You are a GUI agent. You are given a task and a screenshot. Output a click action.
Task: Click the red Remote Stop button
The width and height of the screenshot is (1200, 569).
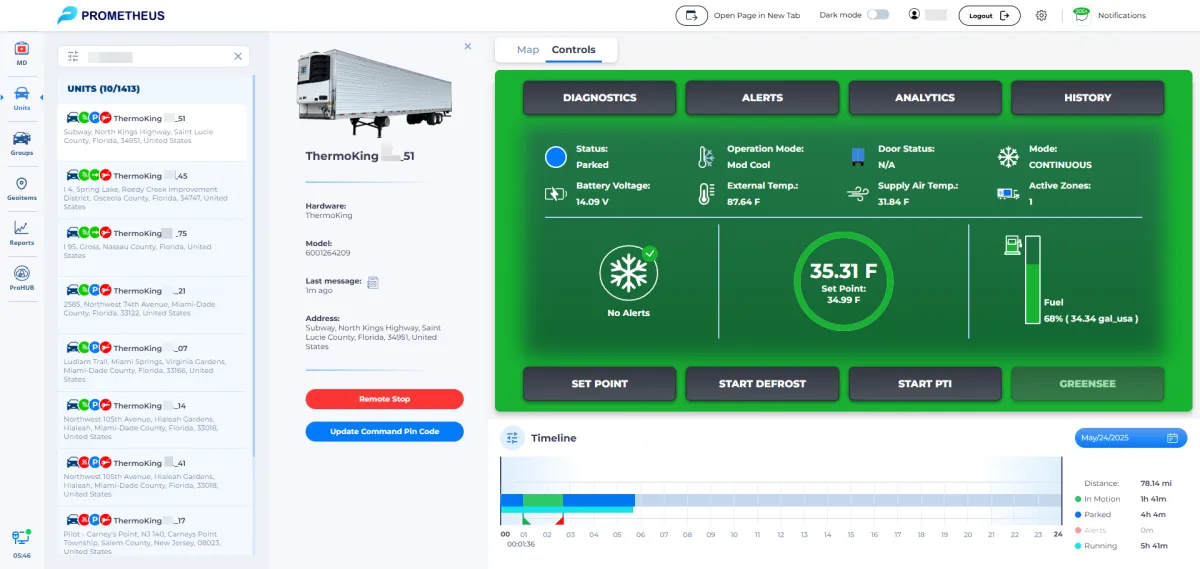[x=385, y=399]
